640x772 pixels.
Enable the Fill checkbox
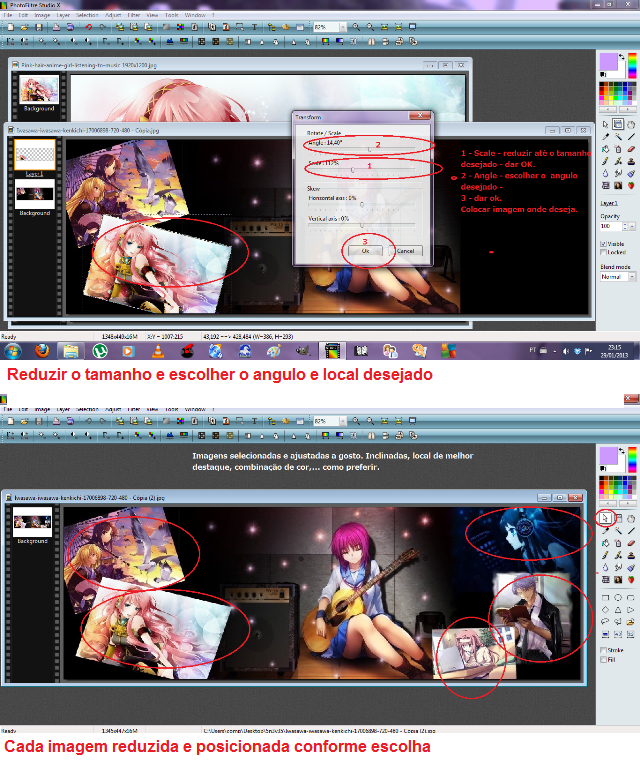603,659
